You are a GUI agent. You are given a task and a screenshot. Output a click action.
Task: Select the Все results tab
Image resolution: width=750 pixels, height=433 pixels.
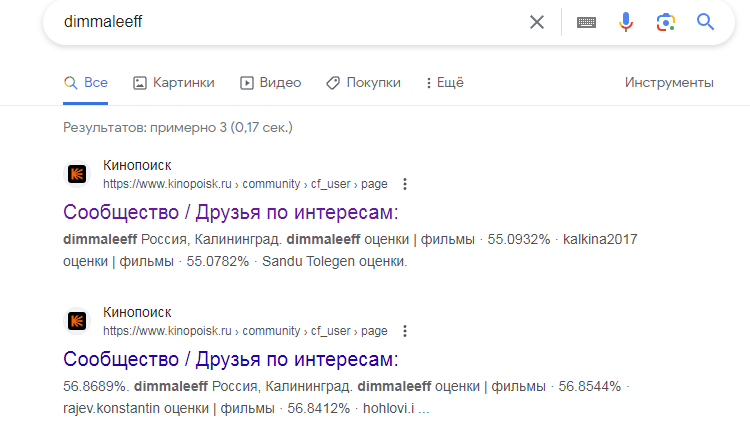pyautogui.click(x=86, y=83)
